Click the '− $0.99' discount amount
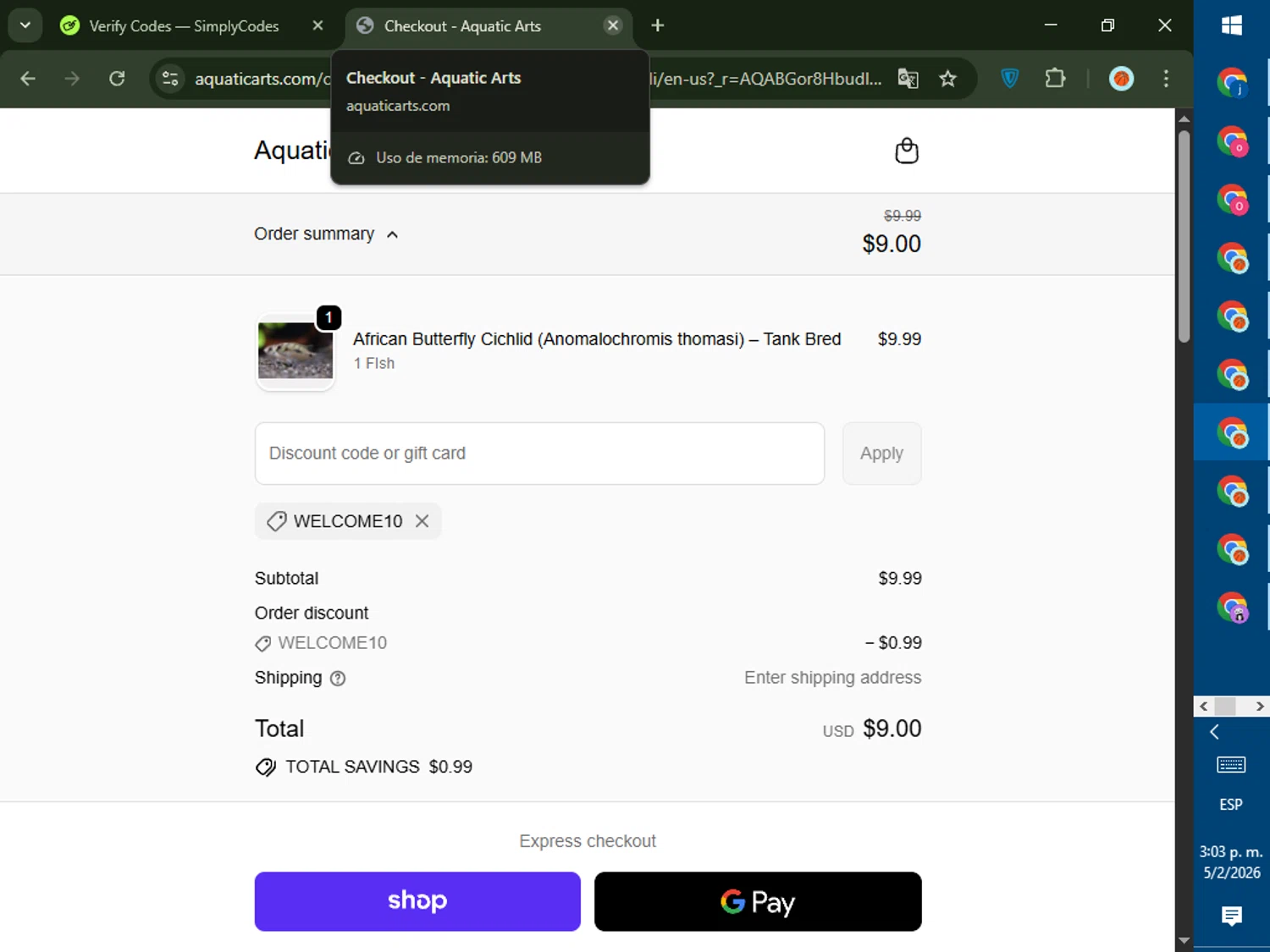The image size is (1270, 952). click(x=893, y=643)
